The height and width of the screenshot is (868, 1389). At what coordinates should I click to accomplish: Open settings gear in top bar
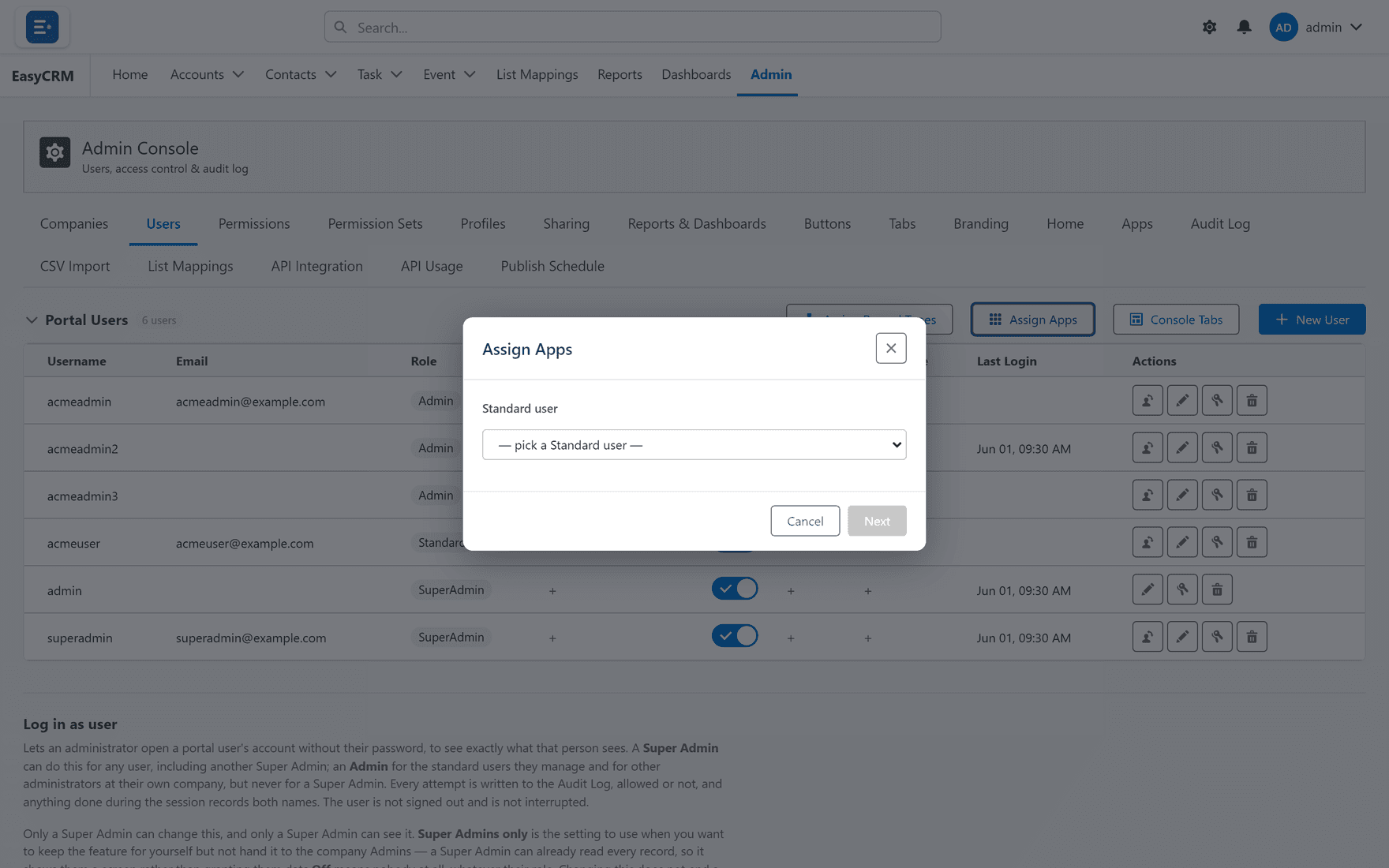point(1209,27)
